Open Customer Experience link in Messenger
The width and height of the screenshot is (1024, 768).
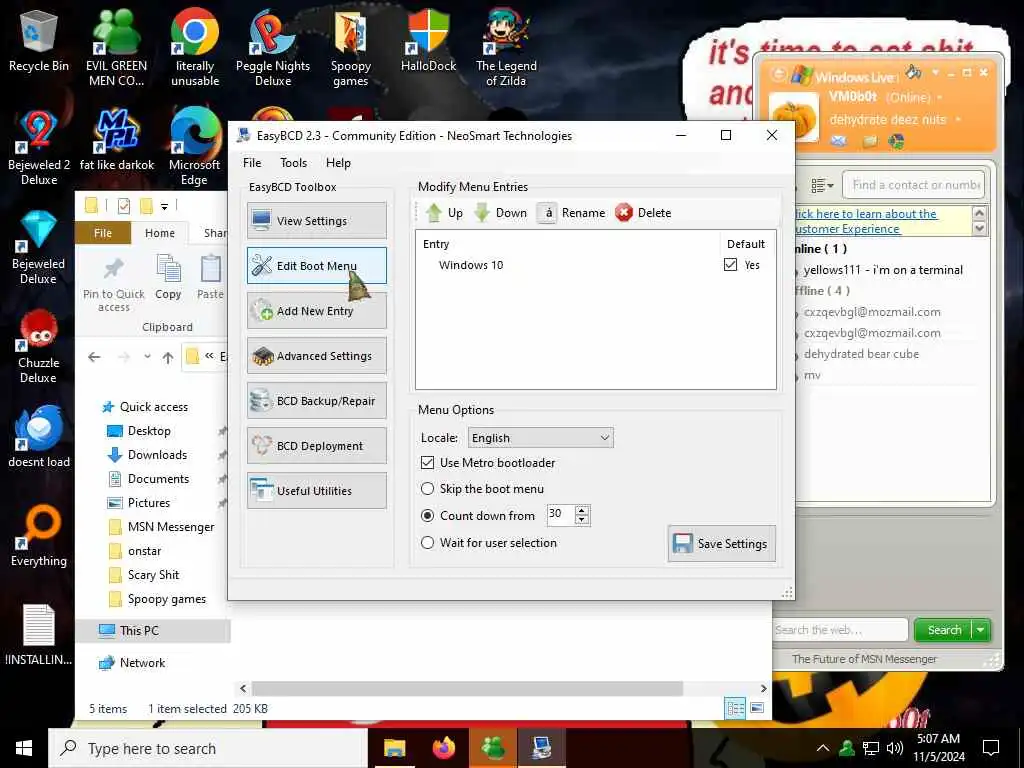tap(866, 221)
